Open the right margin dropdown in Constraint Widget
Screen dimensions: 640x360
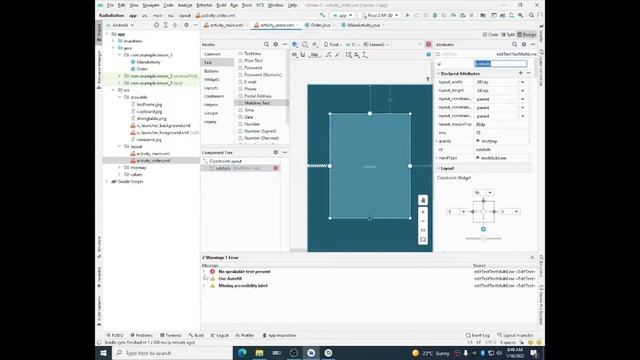[516, 211]
